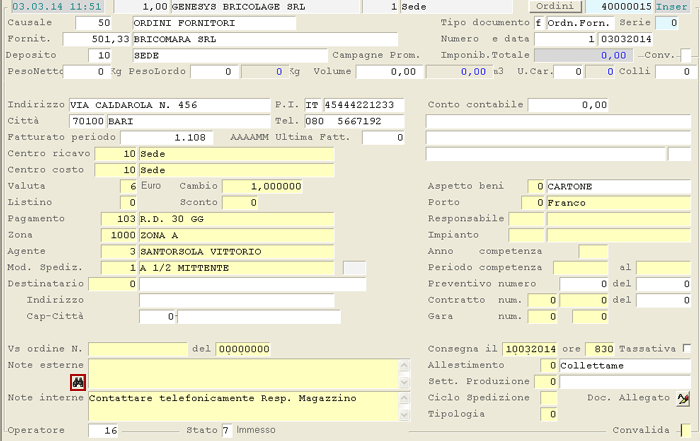Image resolution: width=700 pixels, height=441 pixels.
Task: Click the BRICOMARA SRL supplier name field
Action: (x=265, y=39)
